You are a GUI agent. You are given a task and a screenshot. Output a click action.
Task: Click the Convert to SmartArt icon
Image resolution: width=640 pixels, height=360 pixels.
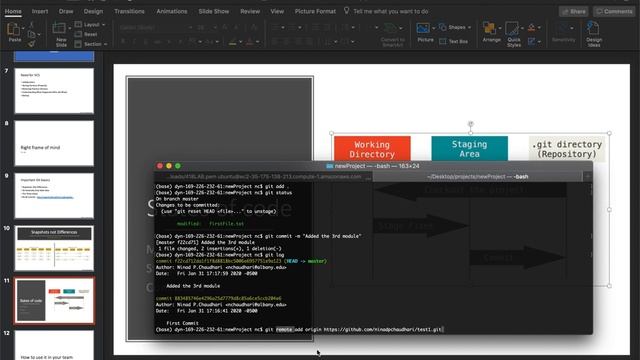pyautogui.click(x=390, y=29)
